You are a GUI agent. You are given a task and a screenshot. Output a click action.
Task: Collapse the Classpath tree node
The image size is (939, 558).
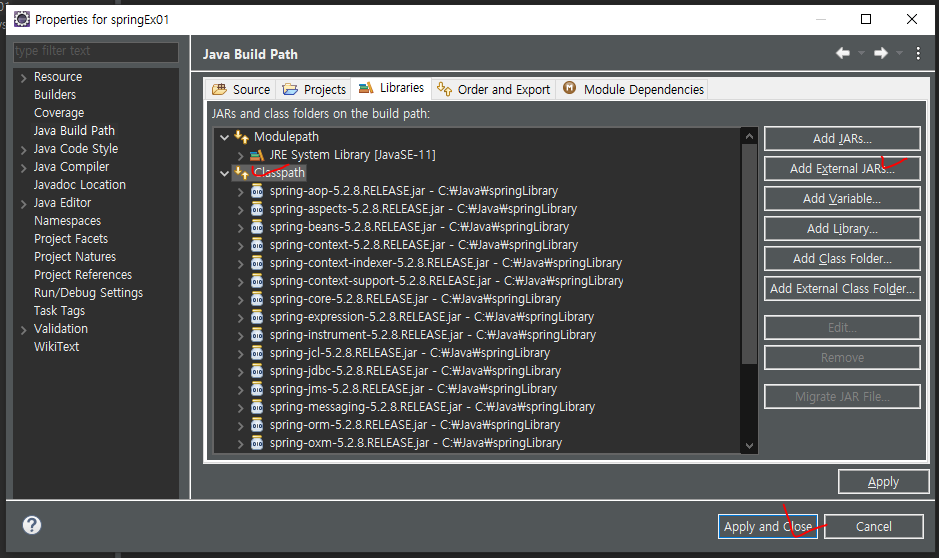click(225, 173)
